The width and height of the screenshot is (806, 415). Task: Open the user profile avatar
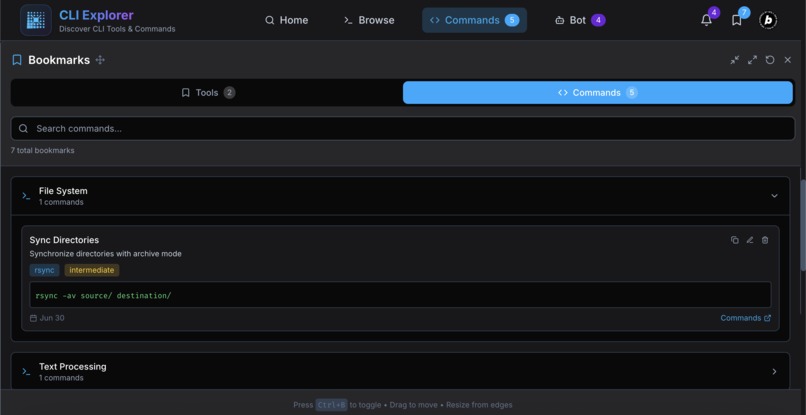pos(768,20)
